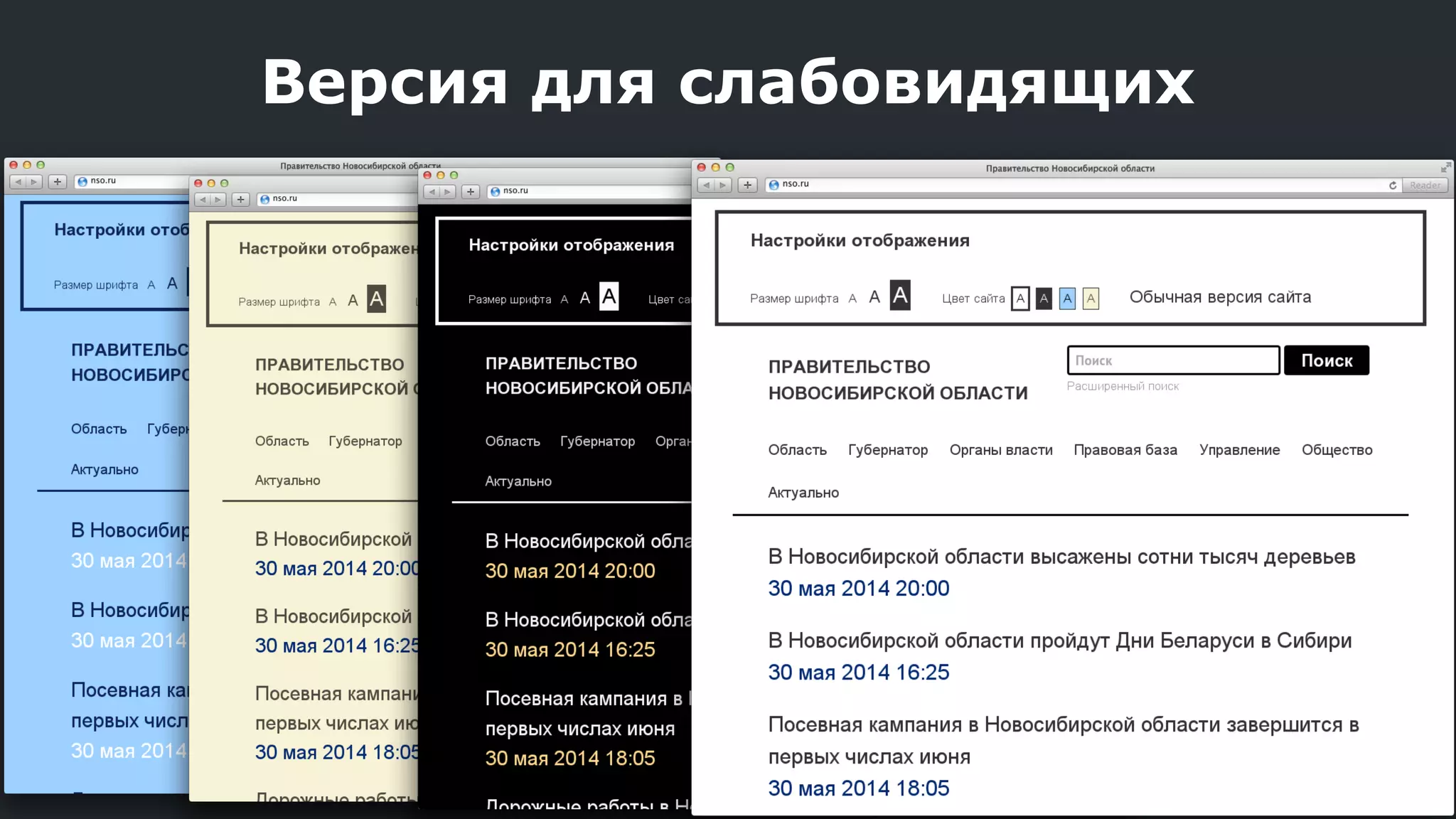The width and height of the screenshot is (1456, 819).
Task: Open 'Актуально' menu in blue window
Action: [105, 470]
